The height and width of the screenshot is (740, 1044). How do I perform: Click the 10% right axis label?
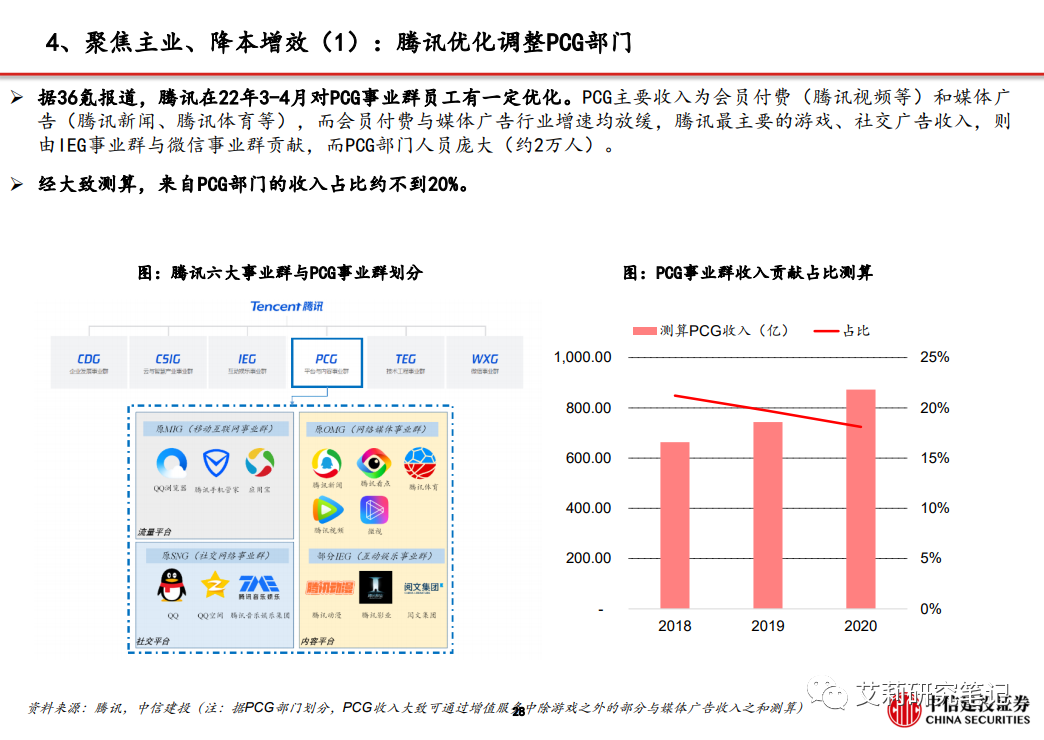934,508
